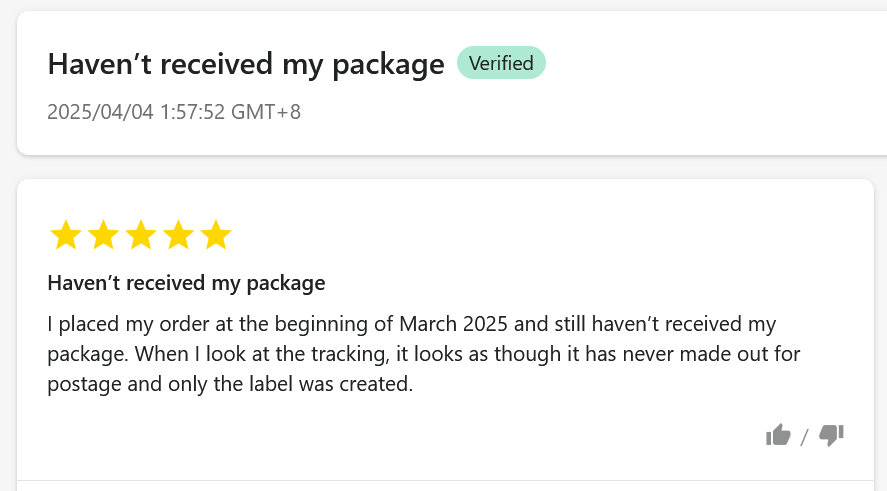Select the bold review title under stars
887x491 pixels.
click(186, 283)
